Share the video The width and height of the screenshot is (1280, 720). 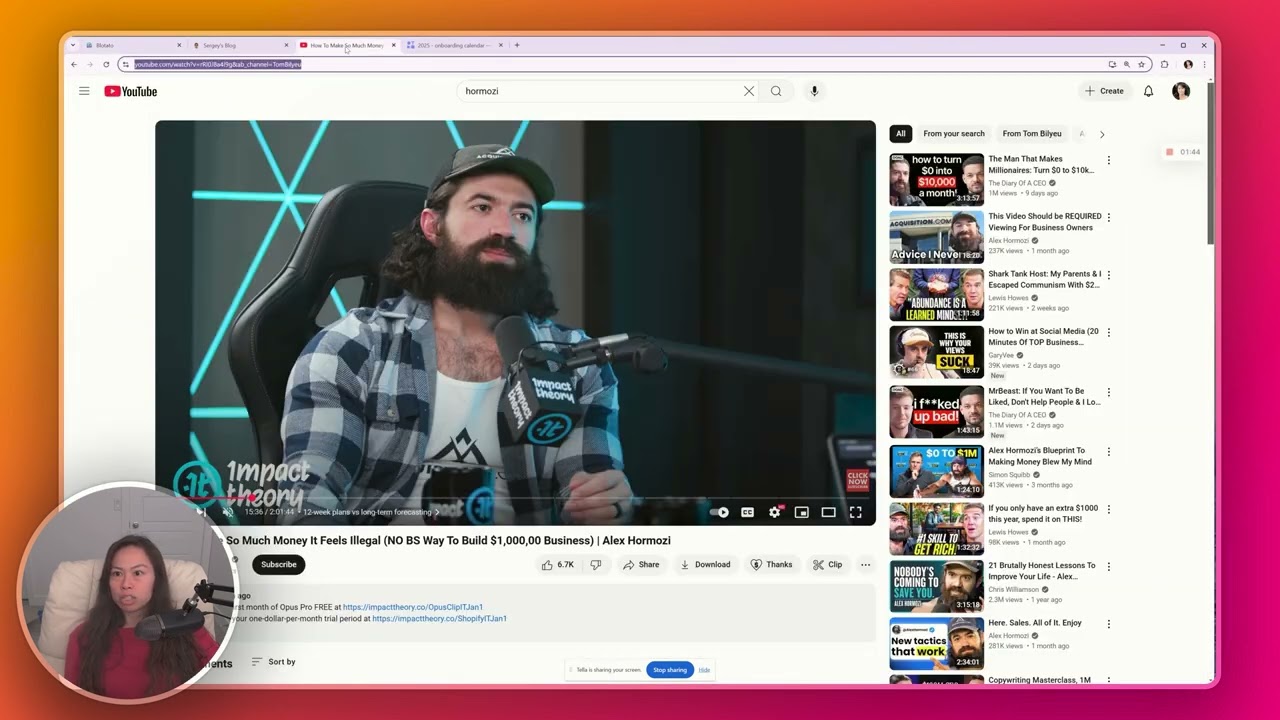tap(641, 565)
